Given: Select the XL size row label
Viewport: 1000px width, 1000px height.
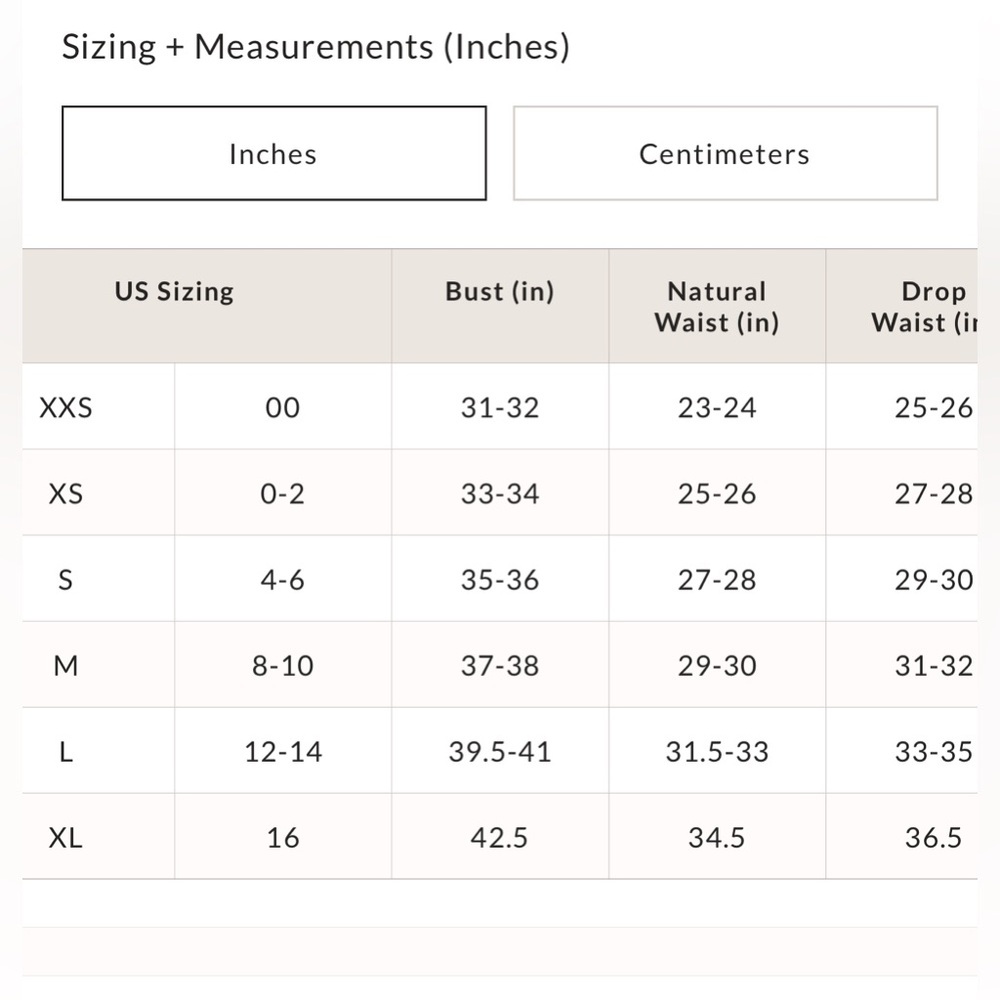Looking at the screenshot, I should click(x=66, y=837).
